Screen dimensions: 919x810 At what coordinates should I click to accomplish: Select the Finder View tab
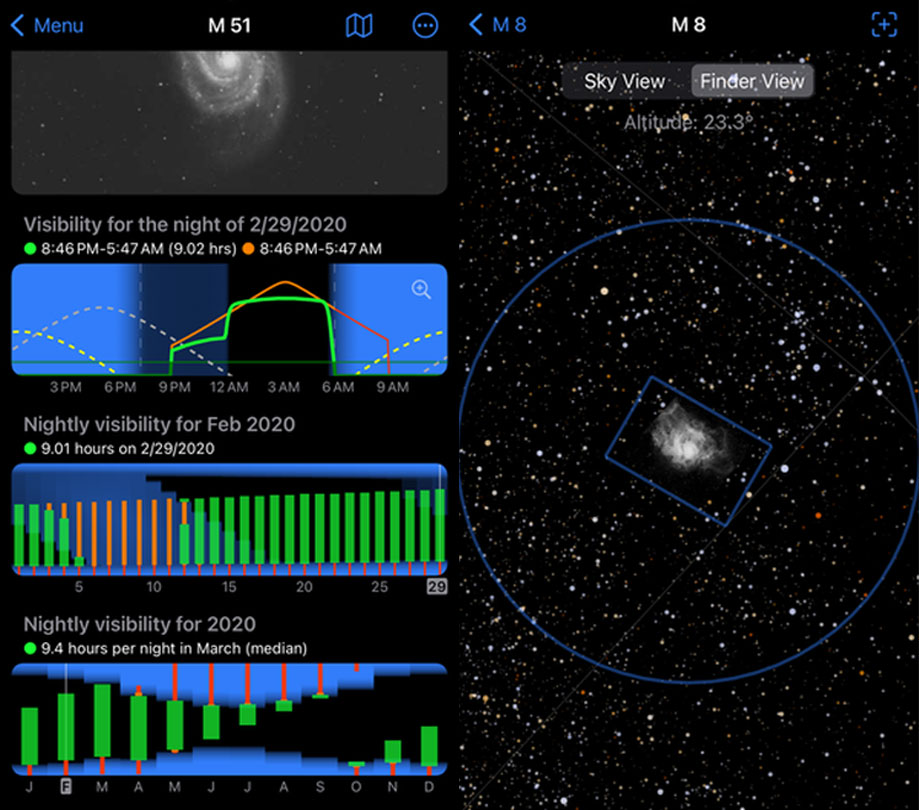(752, 82)
